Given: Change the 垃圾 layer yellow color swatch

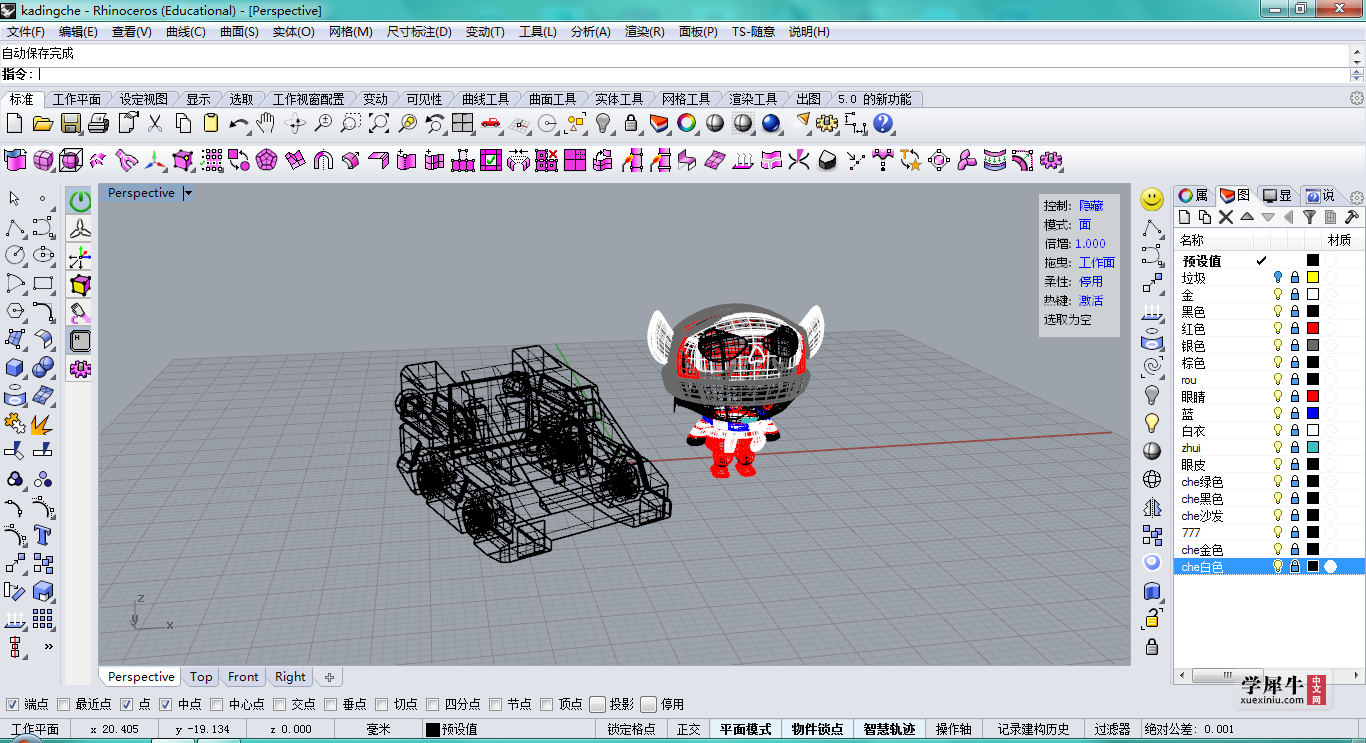Looking at the screenshot, I should coord(1313,278).
